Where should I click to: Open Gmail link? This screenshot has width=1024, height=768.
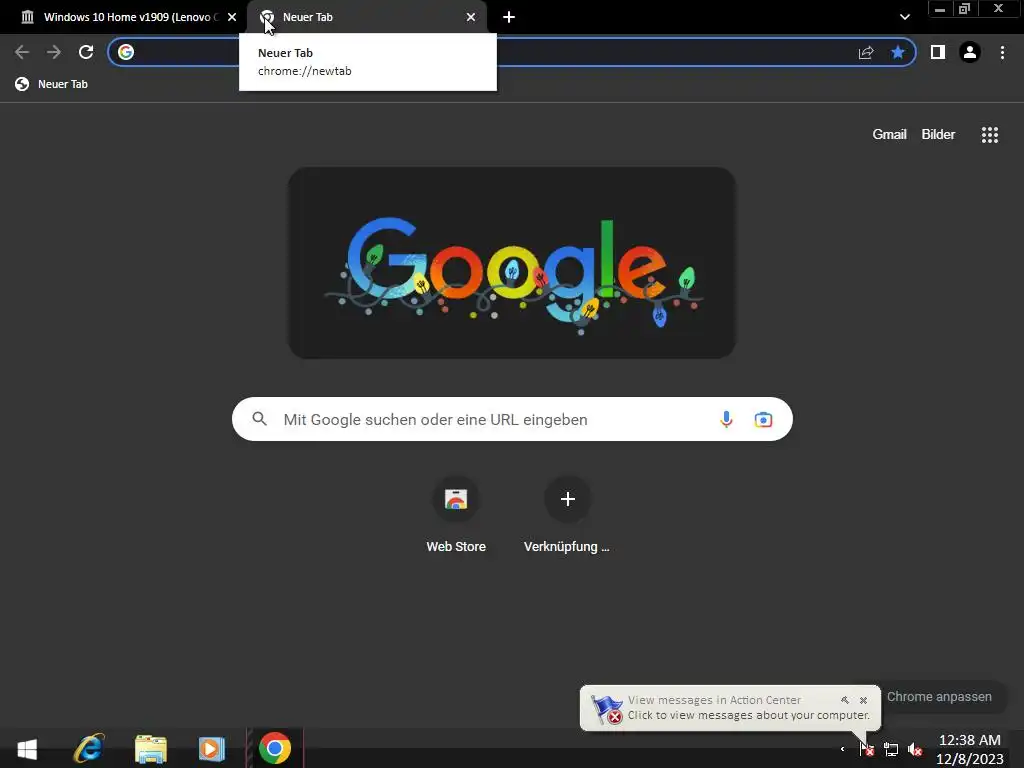click(889, 135)
